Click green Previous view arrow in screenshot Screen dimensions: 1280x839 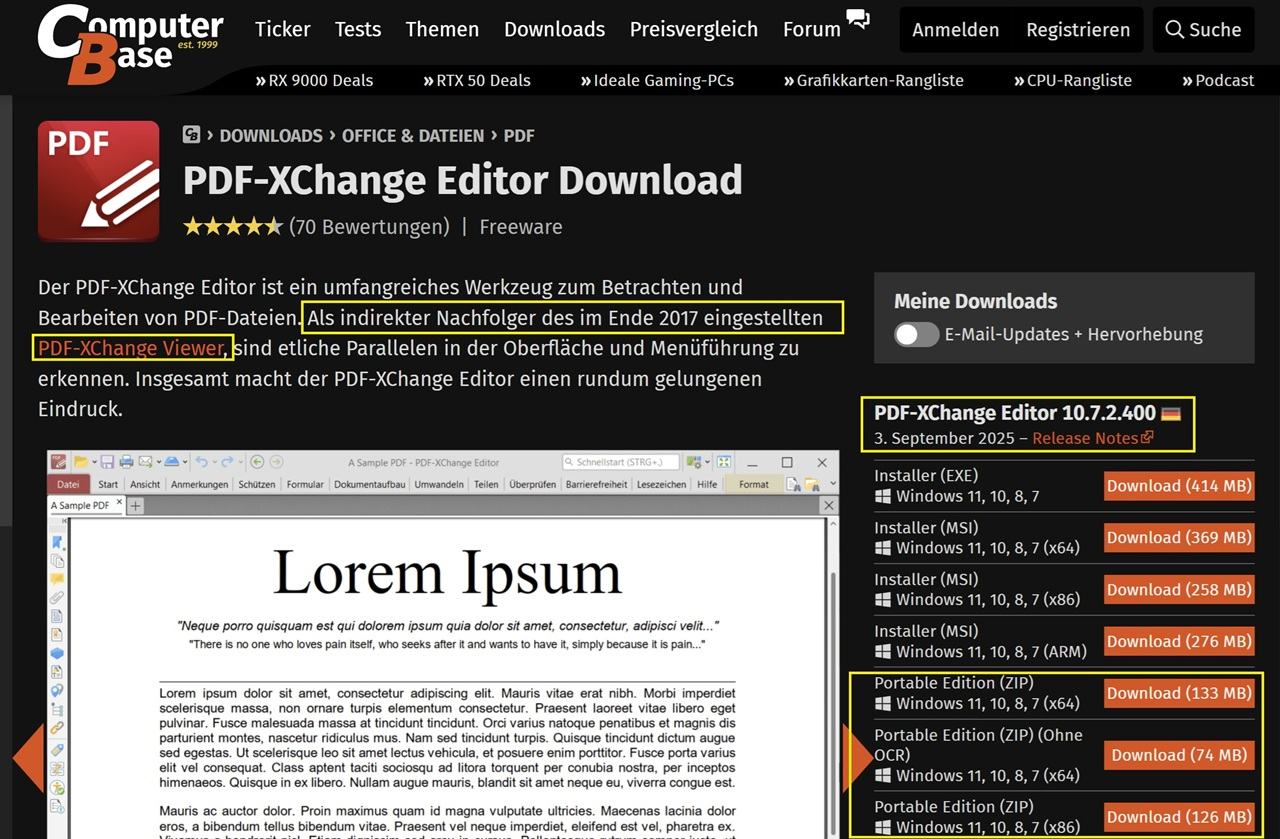[257, 462]
